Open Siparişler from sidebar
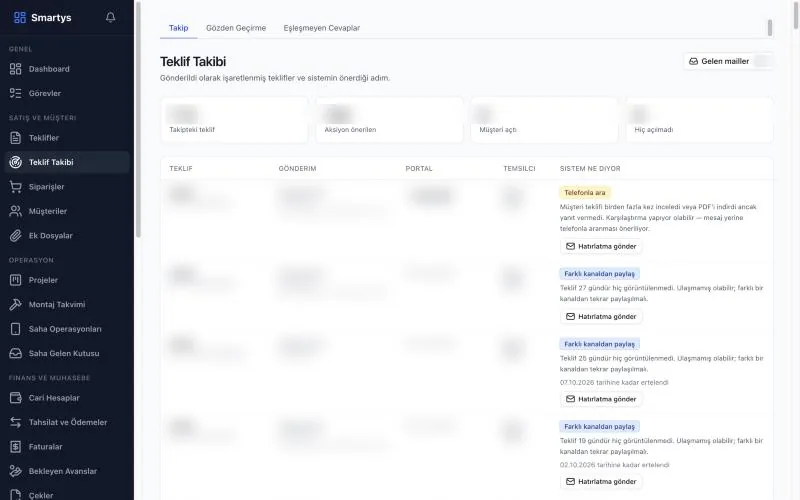 [67, 187]
